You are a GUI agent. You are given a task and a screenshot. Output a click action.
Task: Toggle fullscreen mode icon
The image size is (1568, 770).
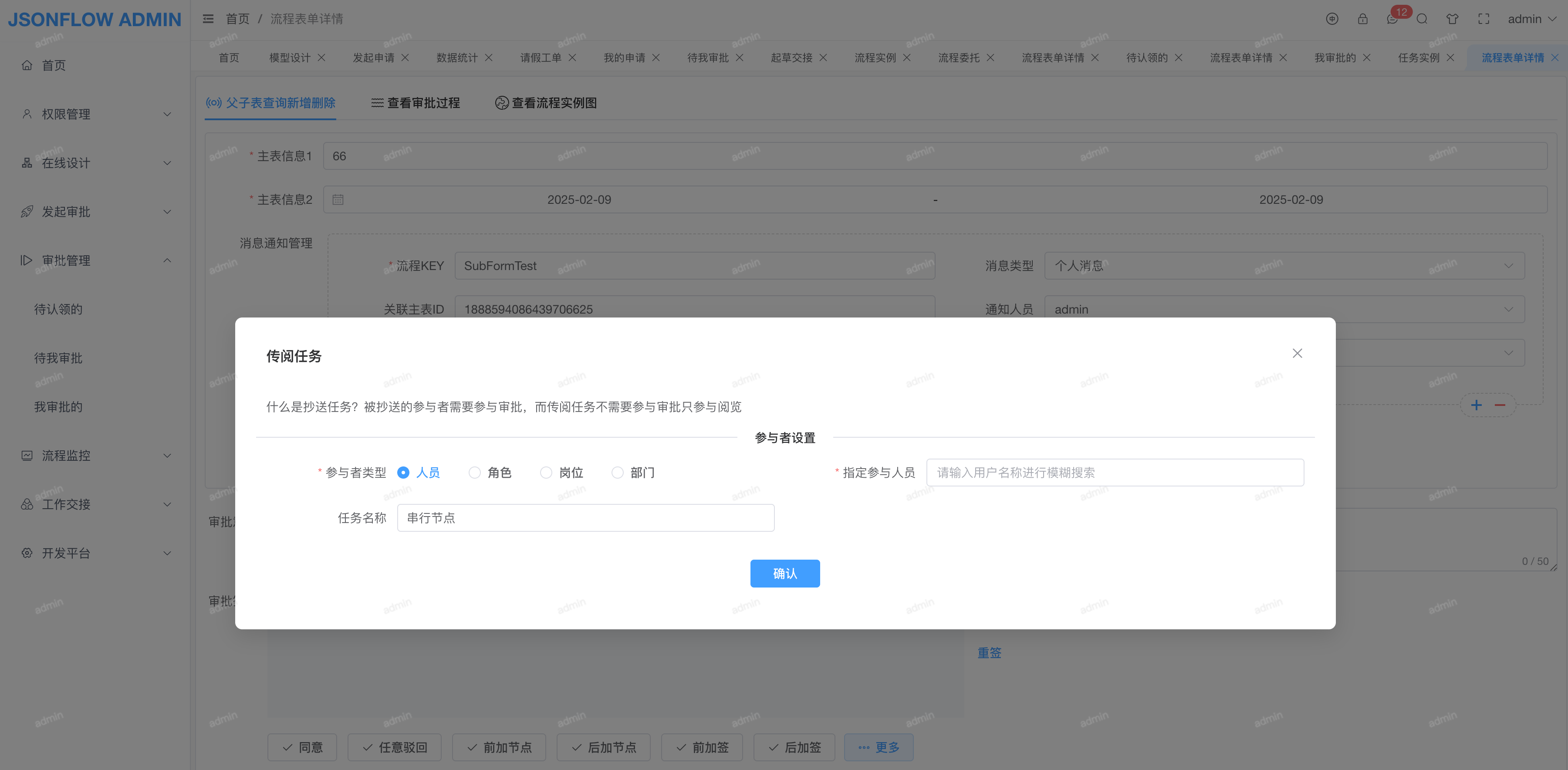click(1484, 19)
